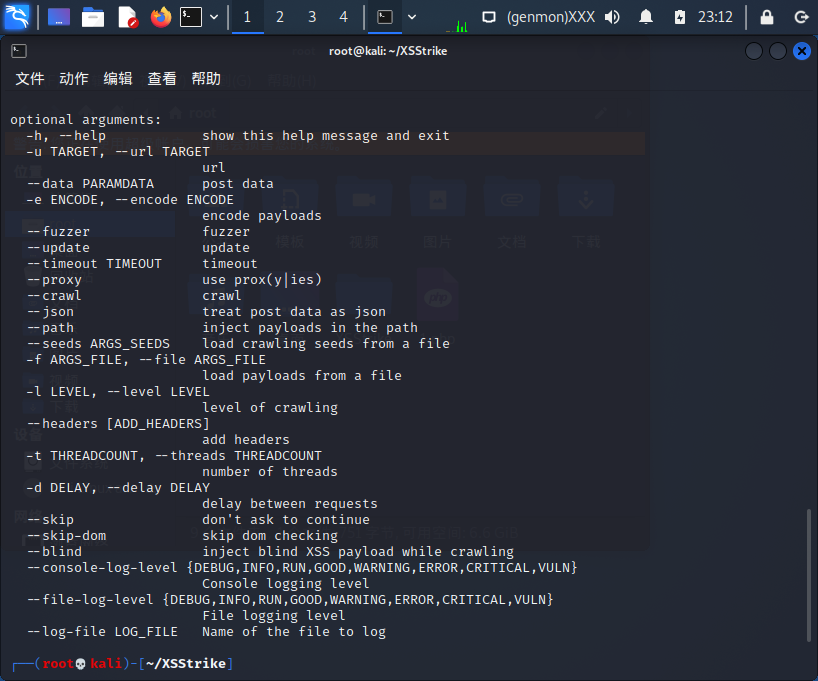Click the 23:12 clock

[x=715, y=17]
